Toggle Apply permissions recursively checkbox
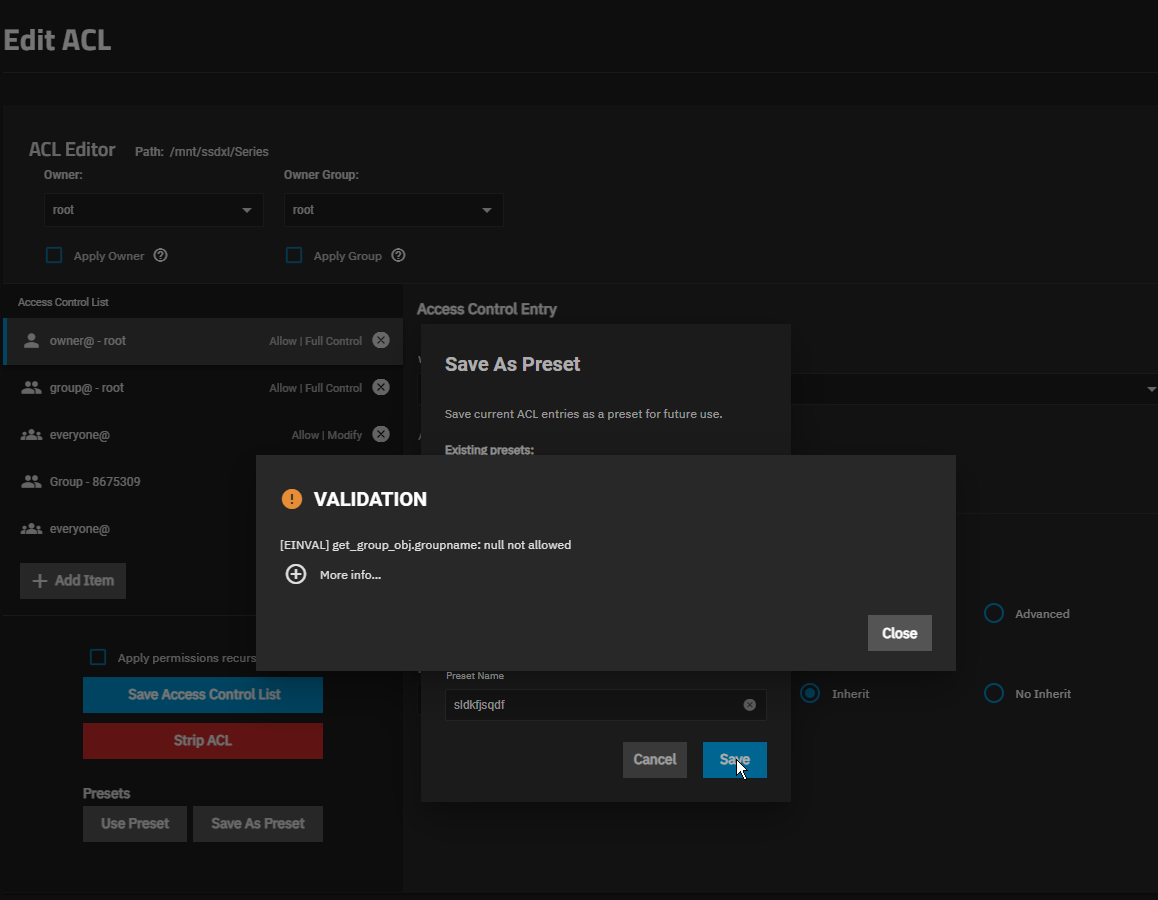Screen dimensions: 1158x900 click(97, 657)
